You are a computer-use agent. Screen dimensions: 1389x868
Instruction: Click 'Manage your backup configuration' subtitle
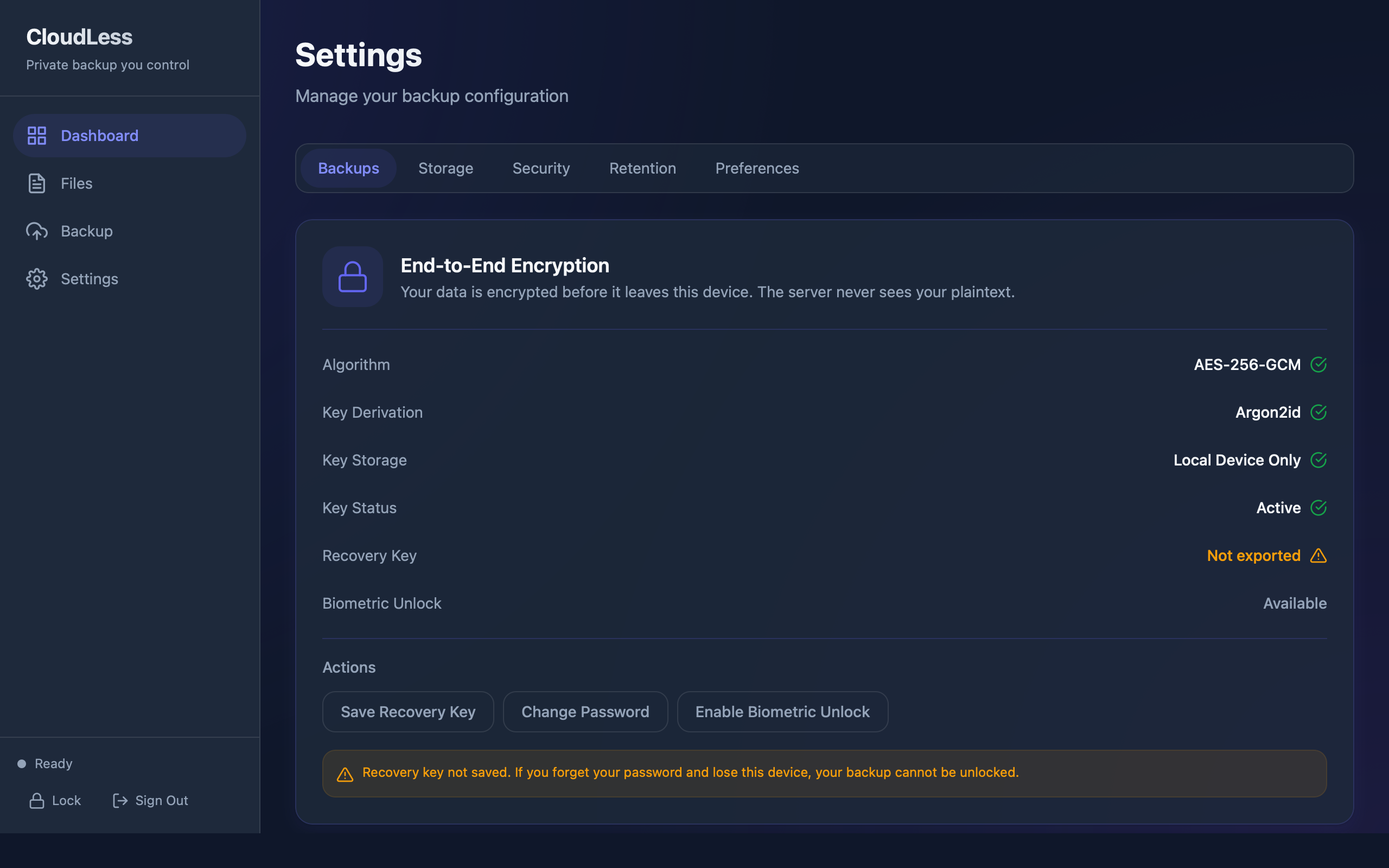(x=432, y=96)
